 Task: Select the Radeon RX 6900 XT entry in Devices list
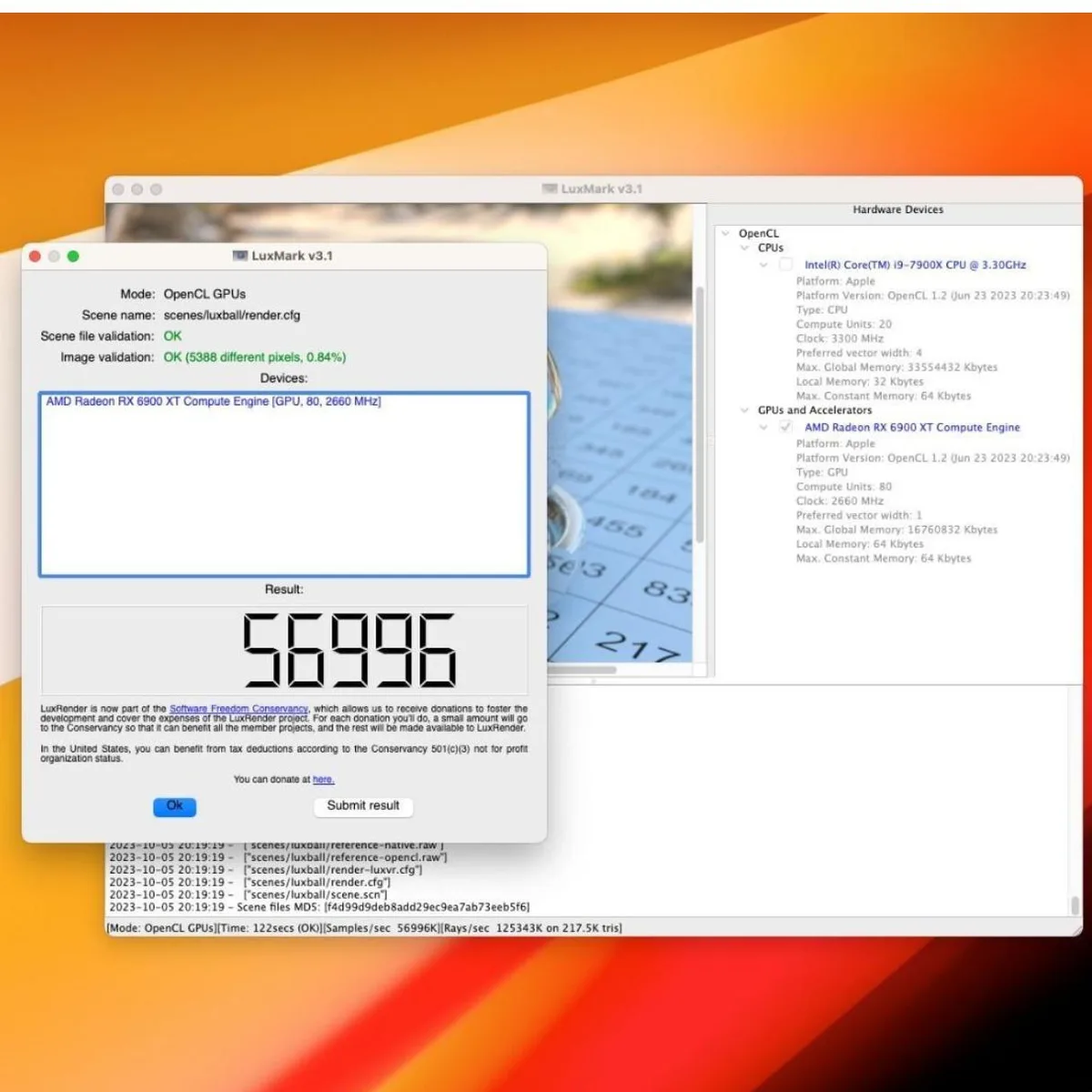pyautogui.click(x=213, y=401)
